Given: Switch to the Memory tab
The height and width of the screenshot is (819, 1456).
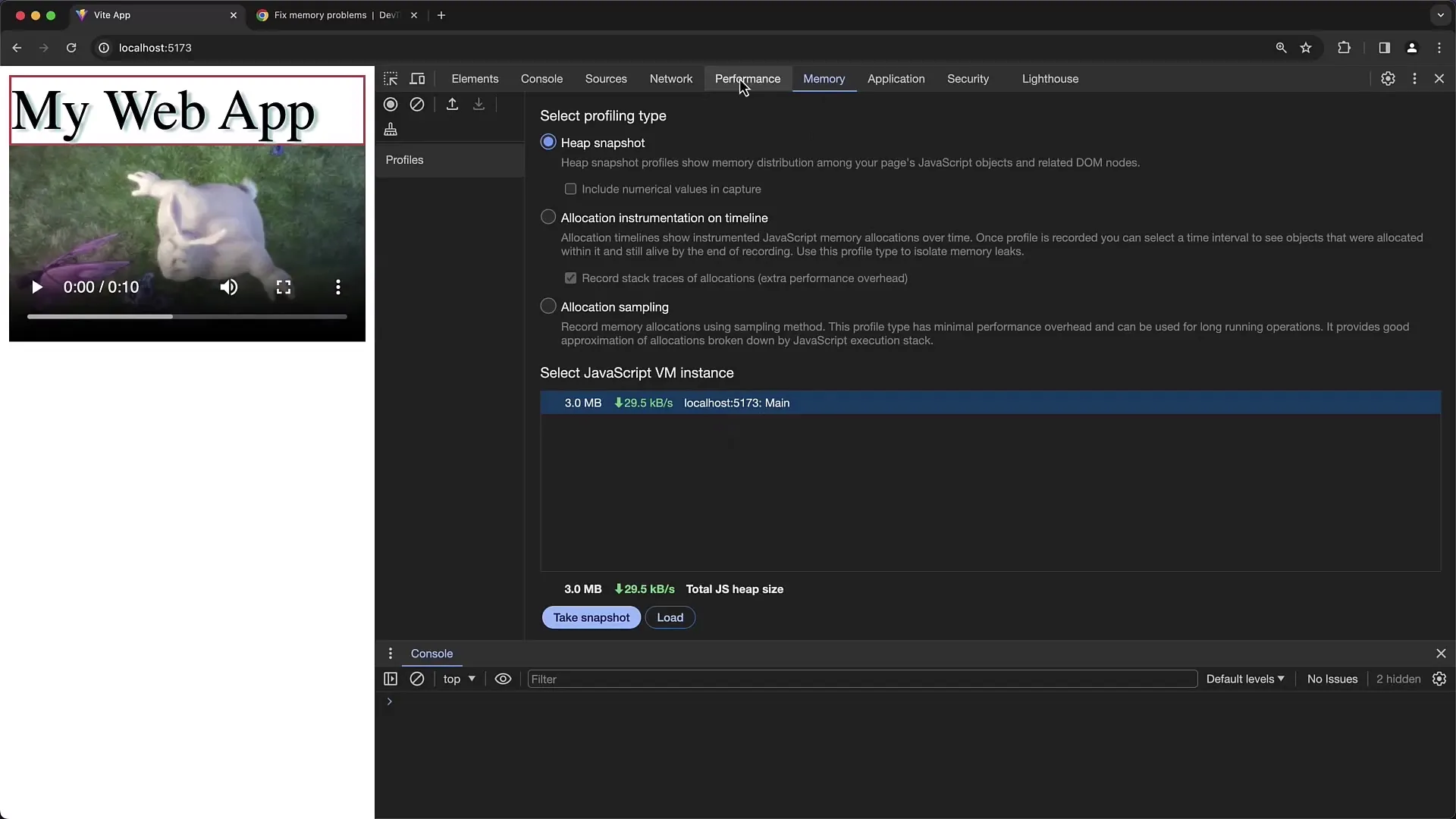Looking at the screenshot, I should pos(824,78).
